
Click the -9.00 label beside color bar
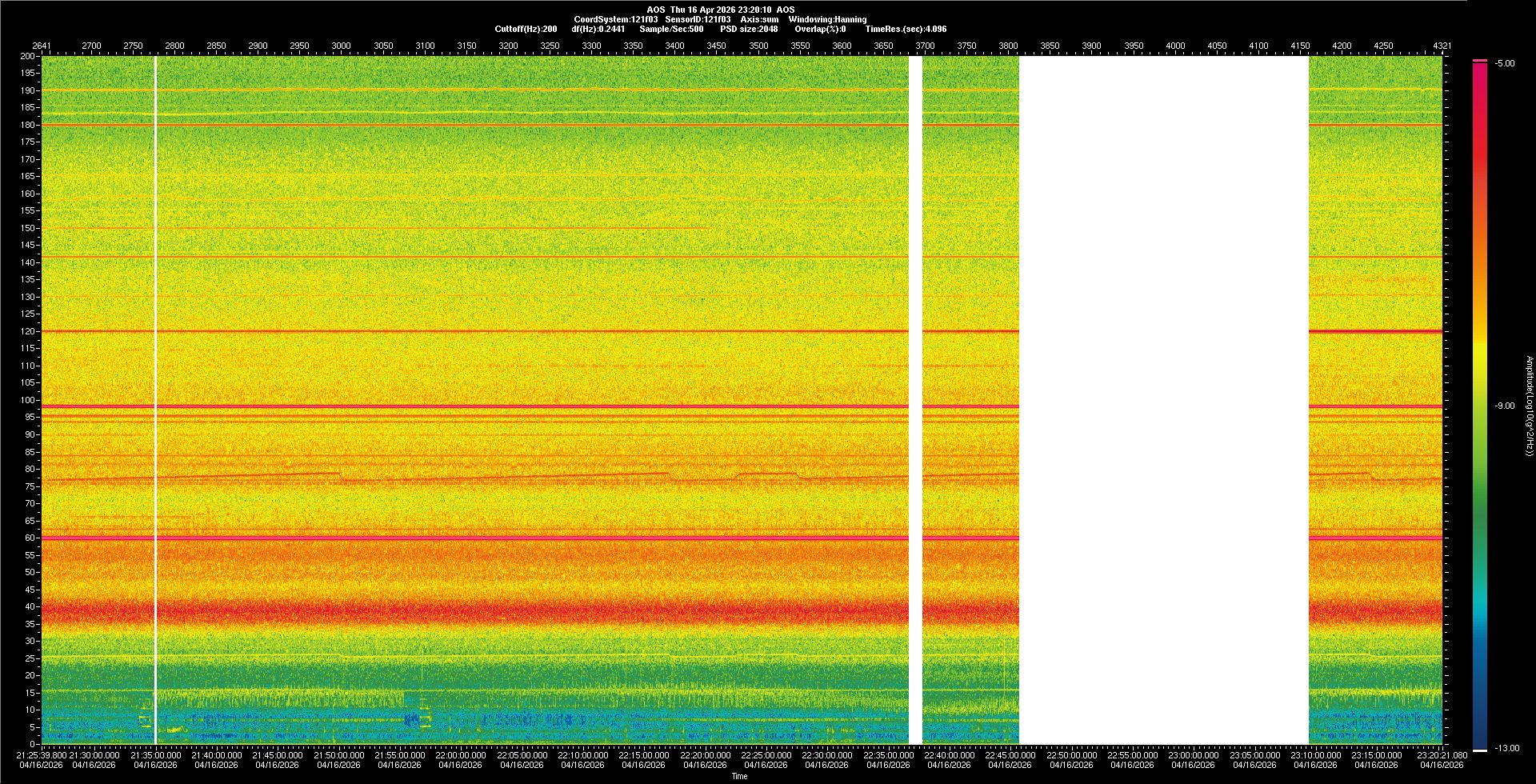(x=1505, y=406)
